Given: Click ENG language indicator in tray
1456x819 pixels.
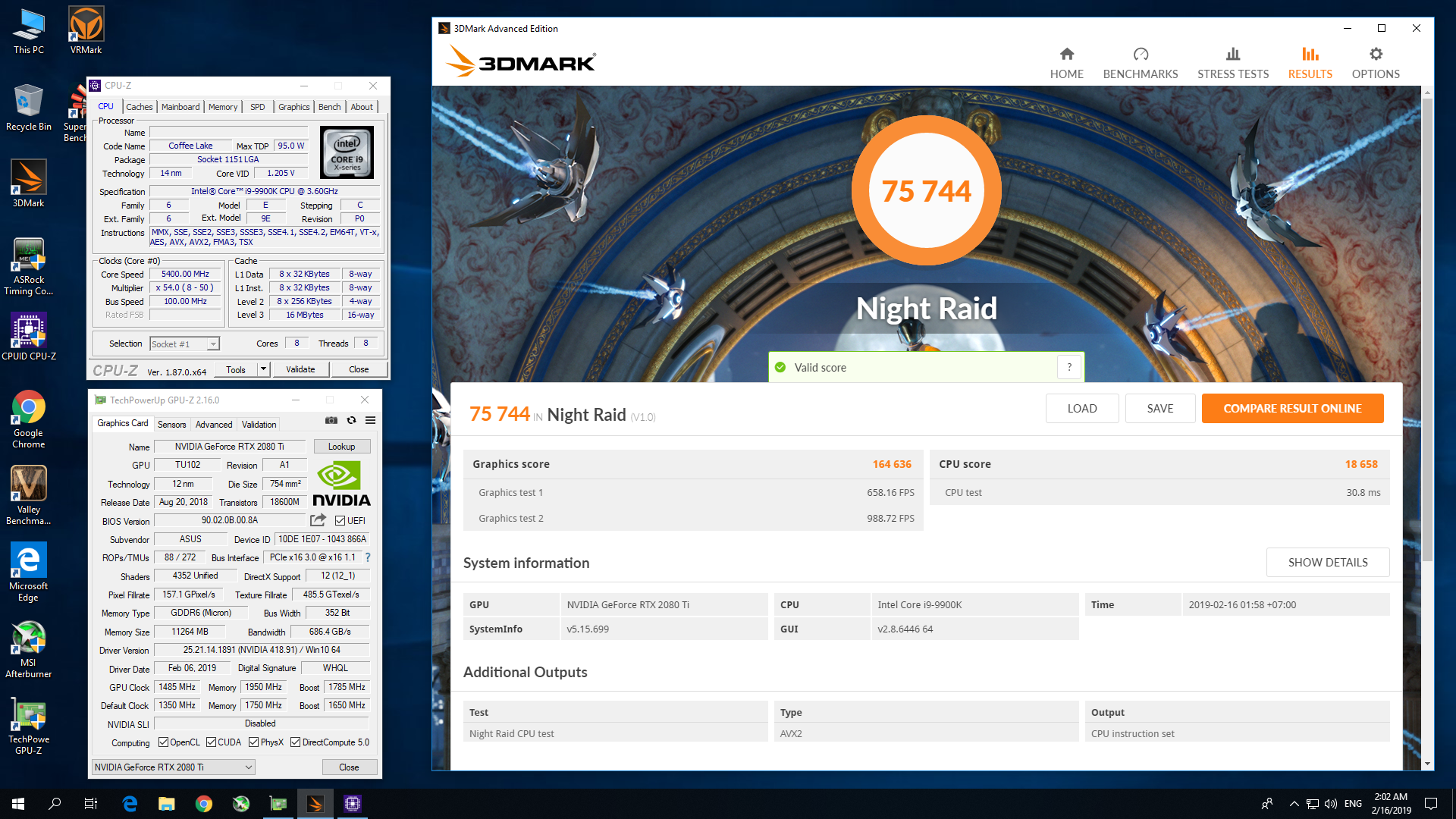Looking at the screenshot, I should (x=1353, y=804).
